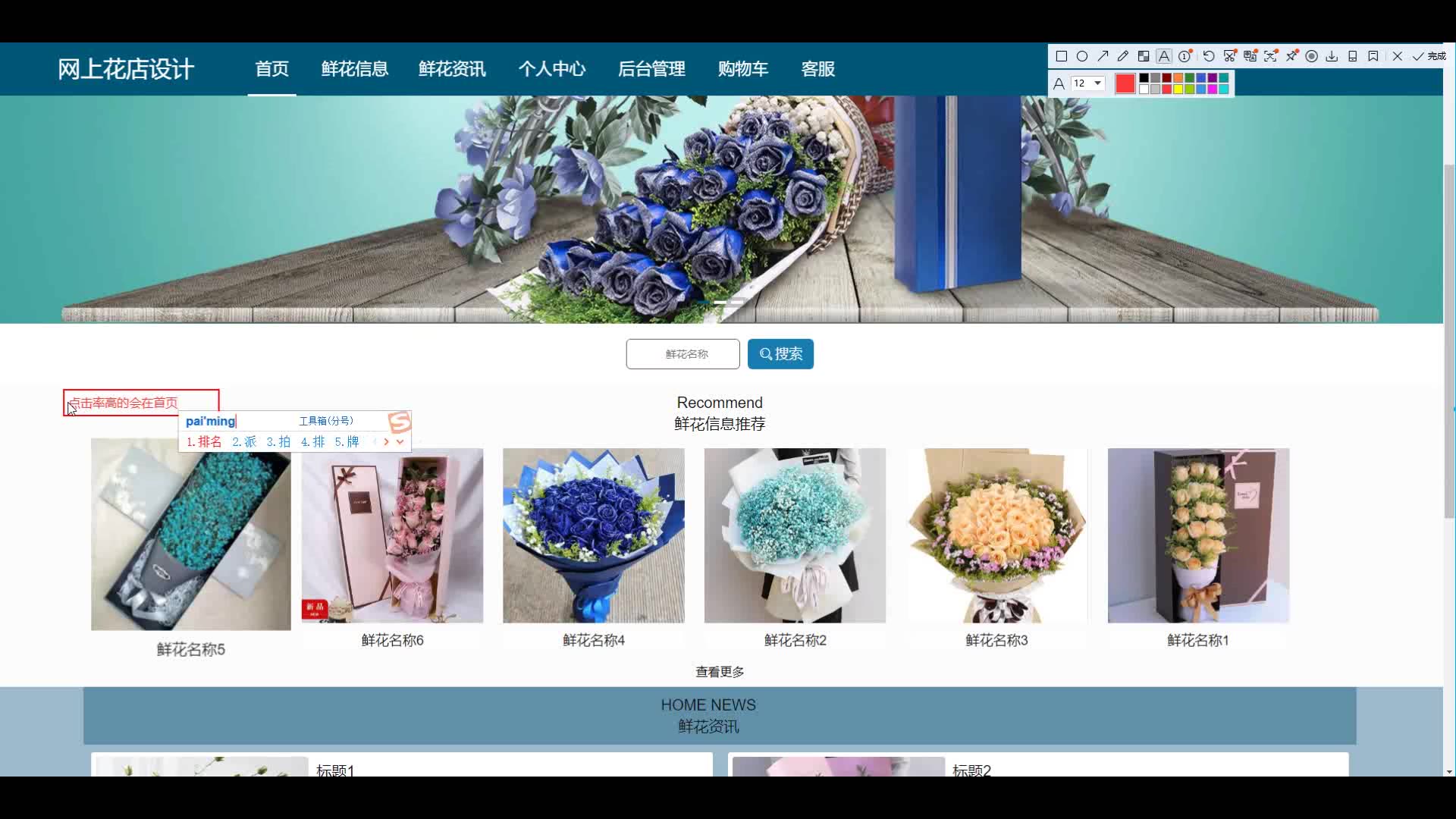The height and width of the screenshot is (819, 1456).
Task: Open the 鲜花信息 navigation tab
Action: [355, 69]
